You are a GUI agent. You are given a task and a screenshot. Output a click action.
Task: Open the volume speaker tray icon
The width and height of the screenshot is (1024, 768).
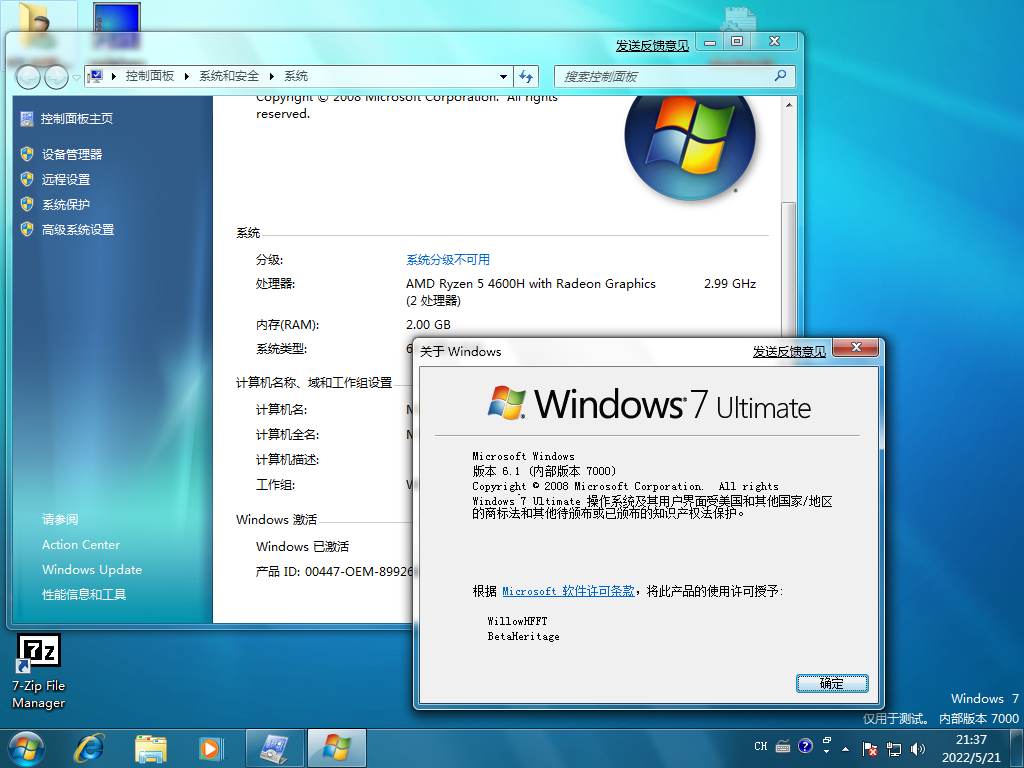coord(918,749)
